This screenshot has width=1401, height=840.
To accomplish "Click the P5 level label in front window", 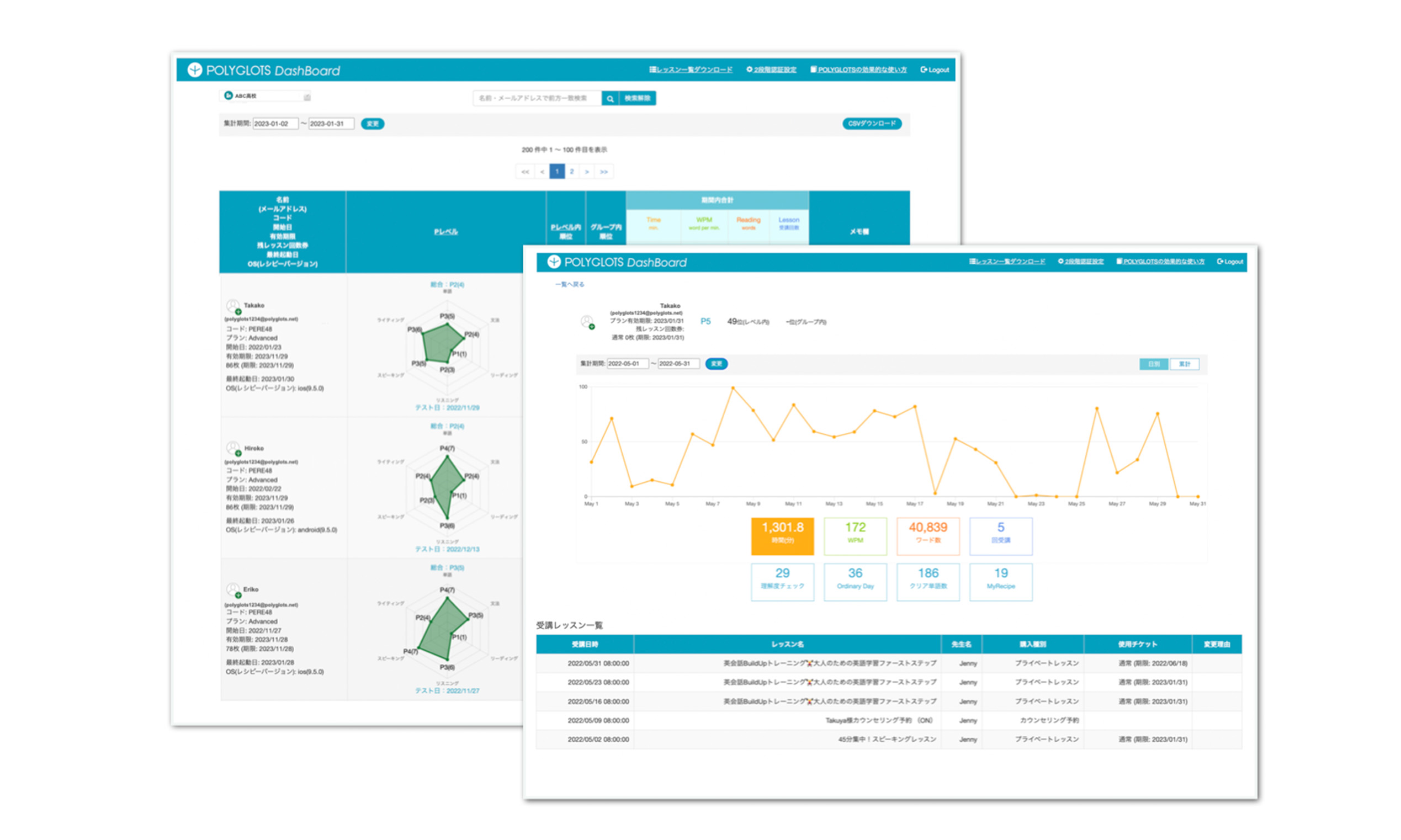I will point(705,322).
